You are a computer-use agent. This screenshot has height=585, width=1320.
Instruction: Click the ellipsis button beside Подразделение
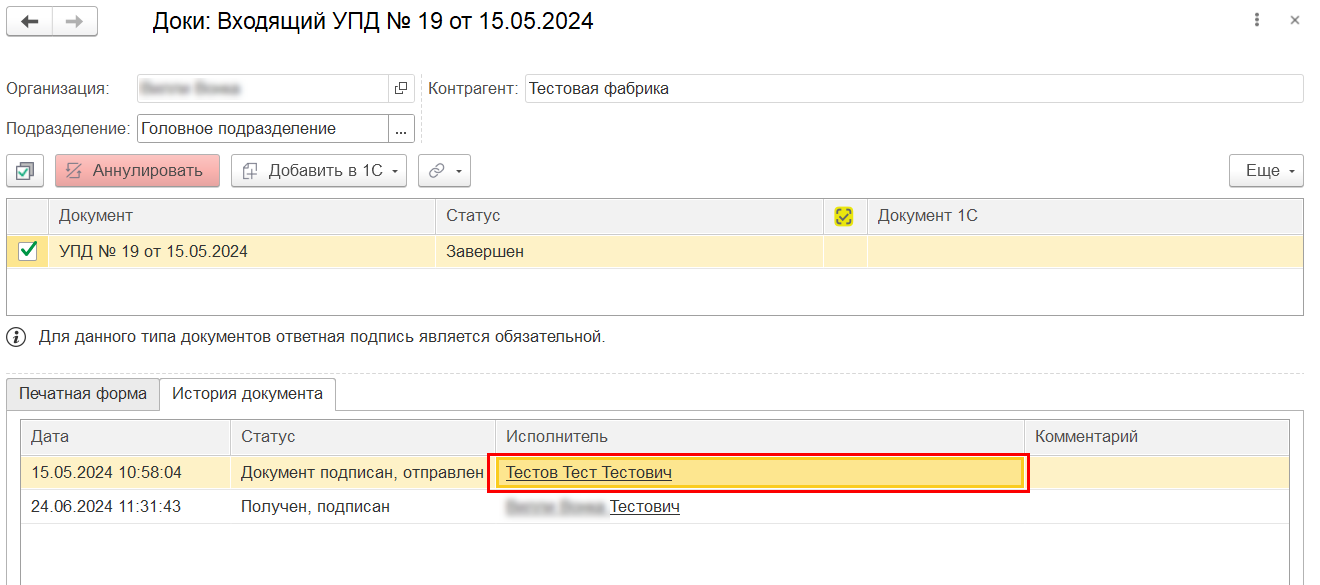[401, 129]
